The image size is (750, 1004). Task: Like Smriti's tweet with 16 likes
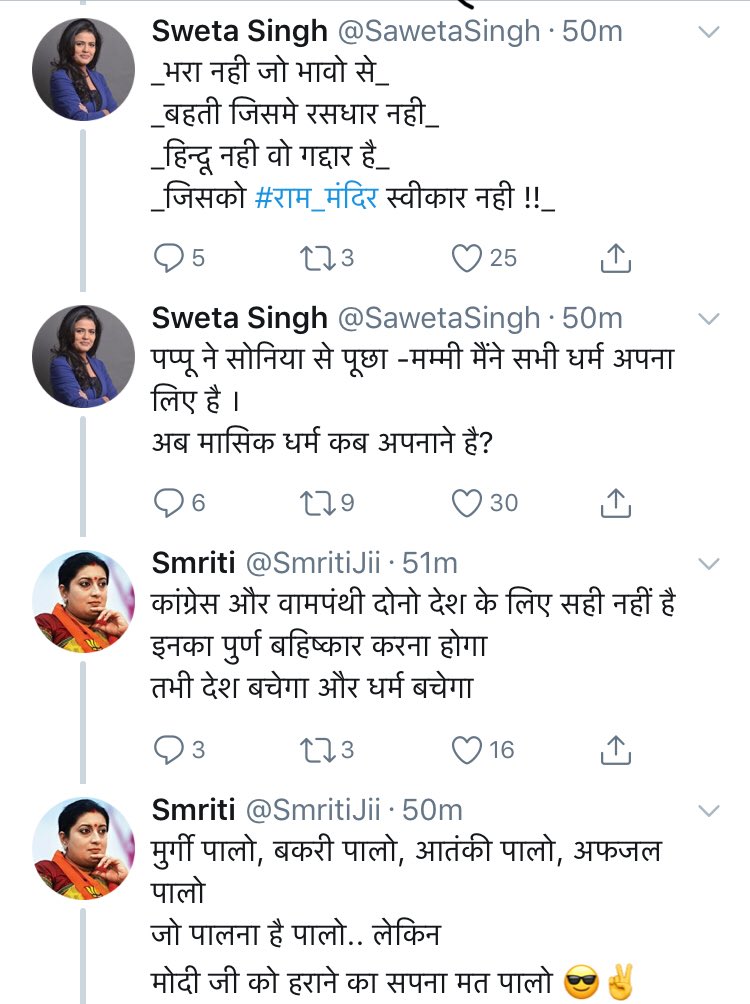point(466,750)
